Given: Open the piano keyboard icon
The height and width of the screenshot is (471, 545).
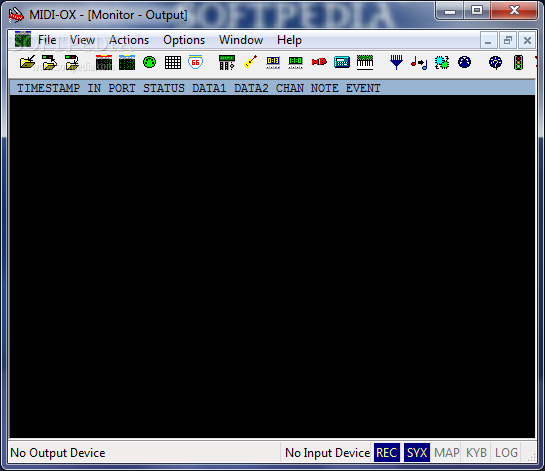Looking at the screenshot, I should [x=365, y=62].
